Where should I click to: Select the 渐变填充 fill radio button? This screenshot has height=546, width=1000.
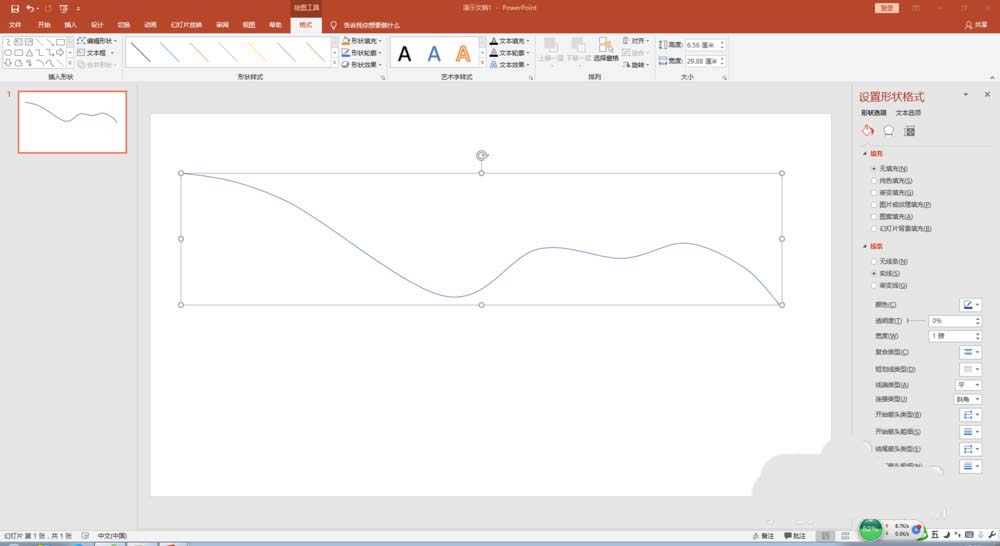tap(874, 193)
